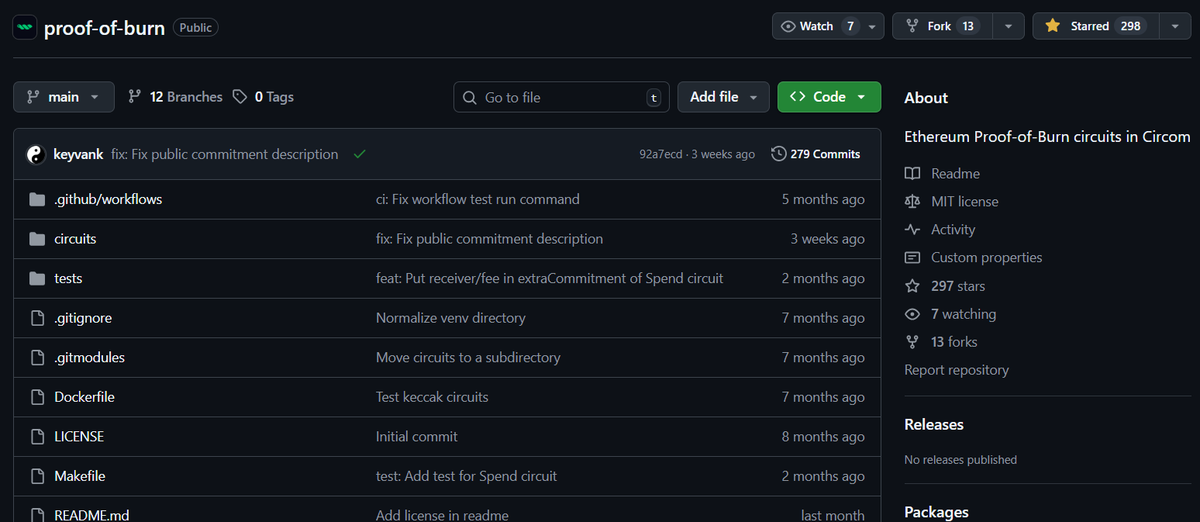
Task: Open the Readme link in About
Action: 955,173
